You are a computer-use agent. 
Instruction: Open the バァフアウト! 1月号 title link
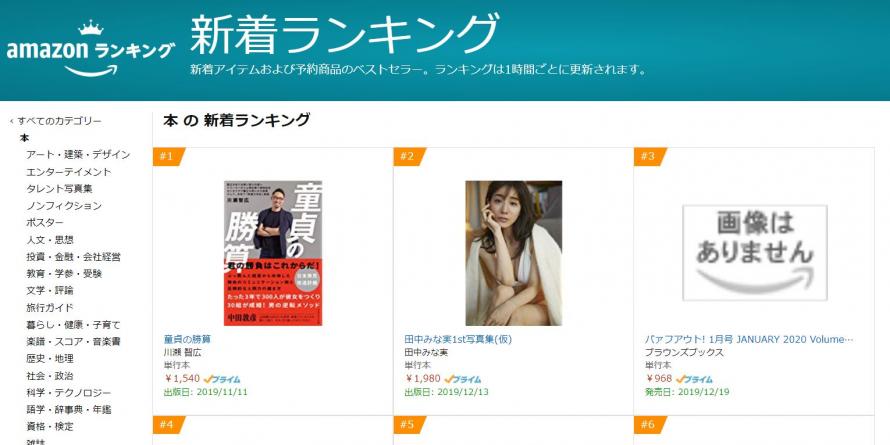(x=749, y=339)
